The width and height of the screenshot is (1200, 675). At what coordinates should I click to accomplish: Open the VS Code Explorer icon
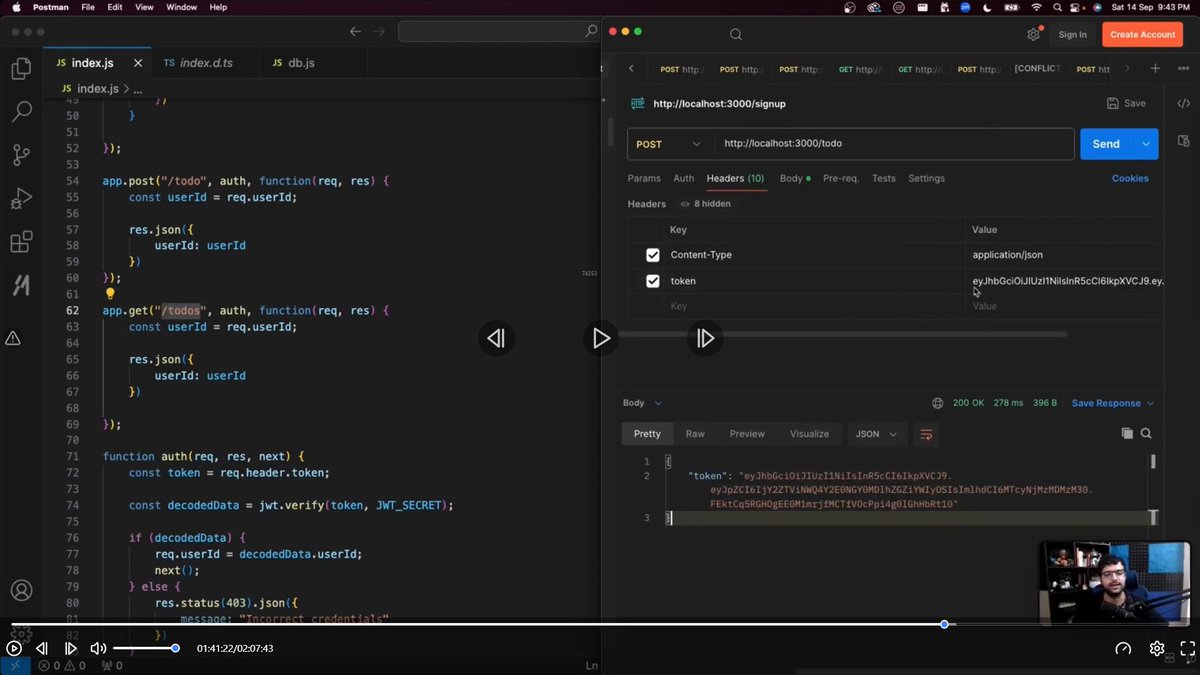pyautogui.click(x=21, y=69)
